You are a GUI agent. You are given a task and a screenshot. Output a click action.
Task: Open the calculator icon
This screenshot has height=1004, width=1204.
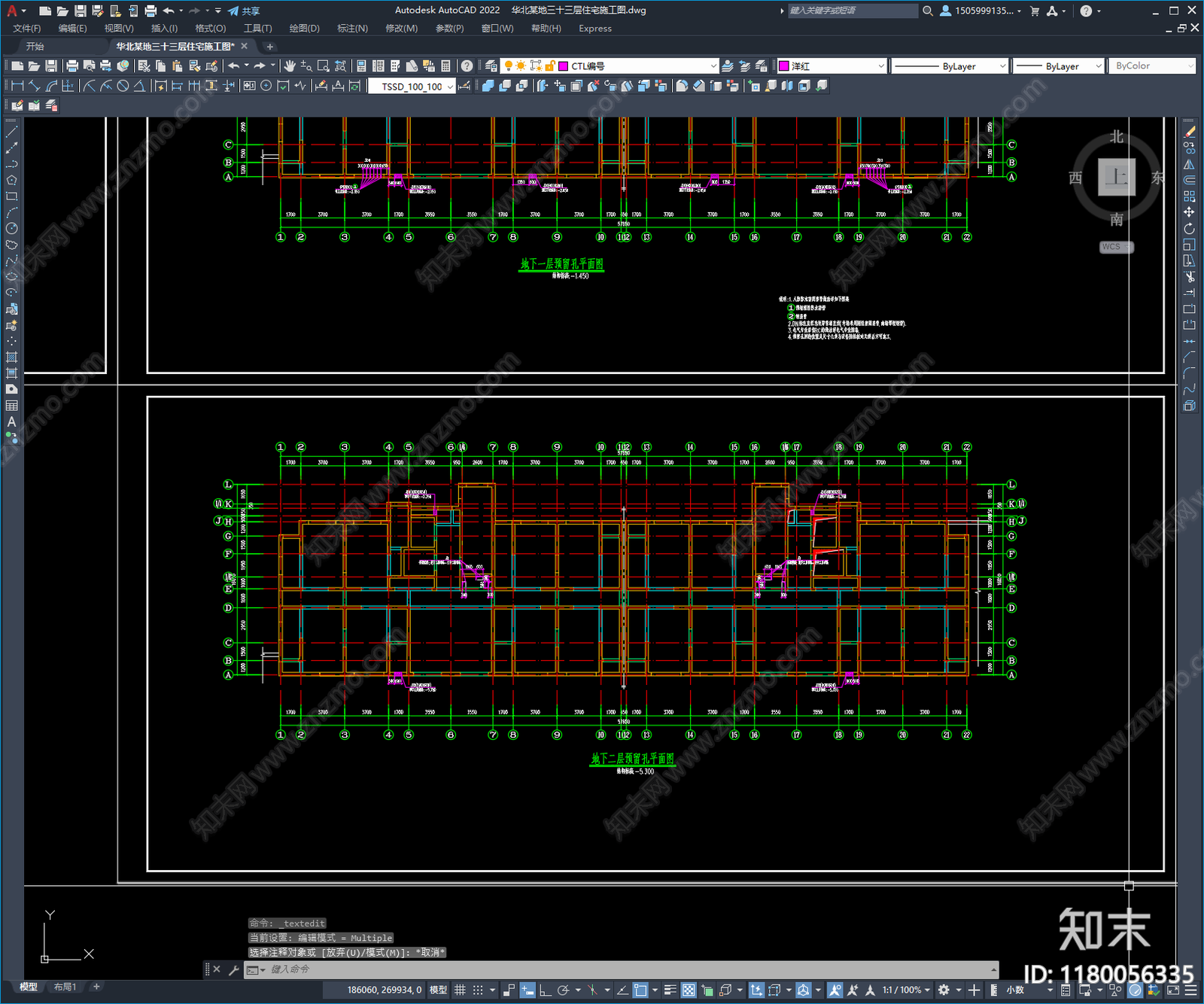pos(445,66)
